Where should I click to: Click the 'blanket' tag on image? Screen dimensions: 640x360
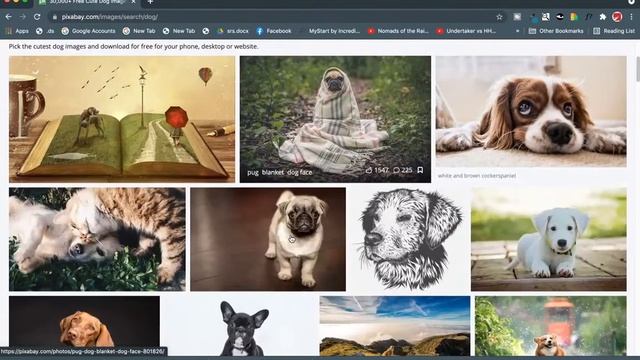point(273,172)
